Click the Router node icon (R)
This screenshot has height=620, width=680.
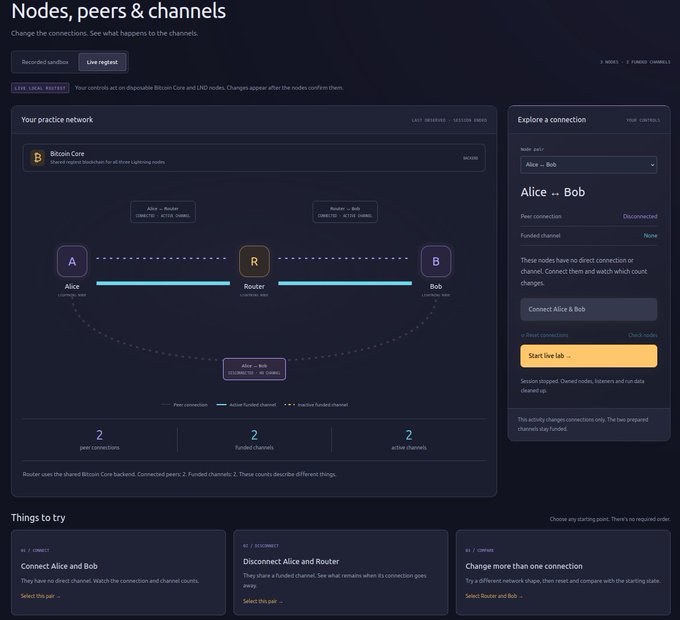(x=254, y=261)
